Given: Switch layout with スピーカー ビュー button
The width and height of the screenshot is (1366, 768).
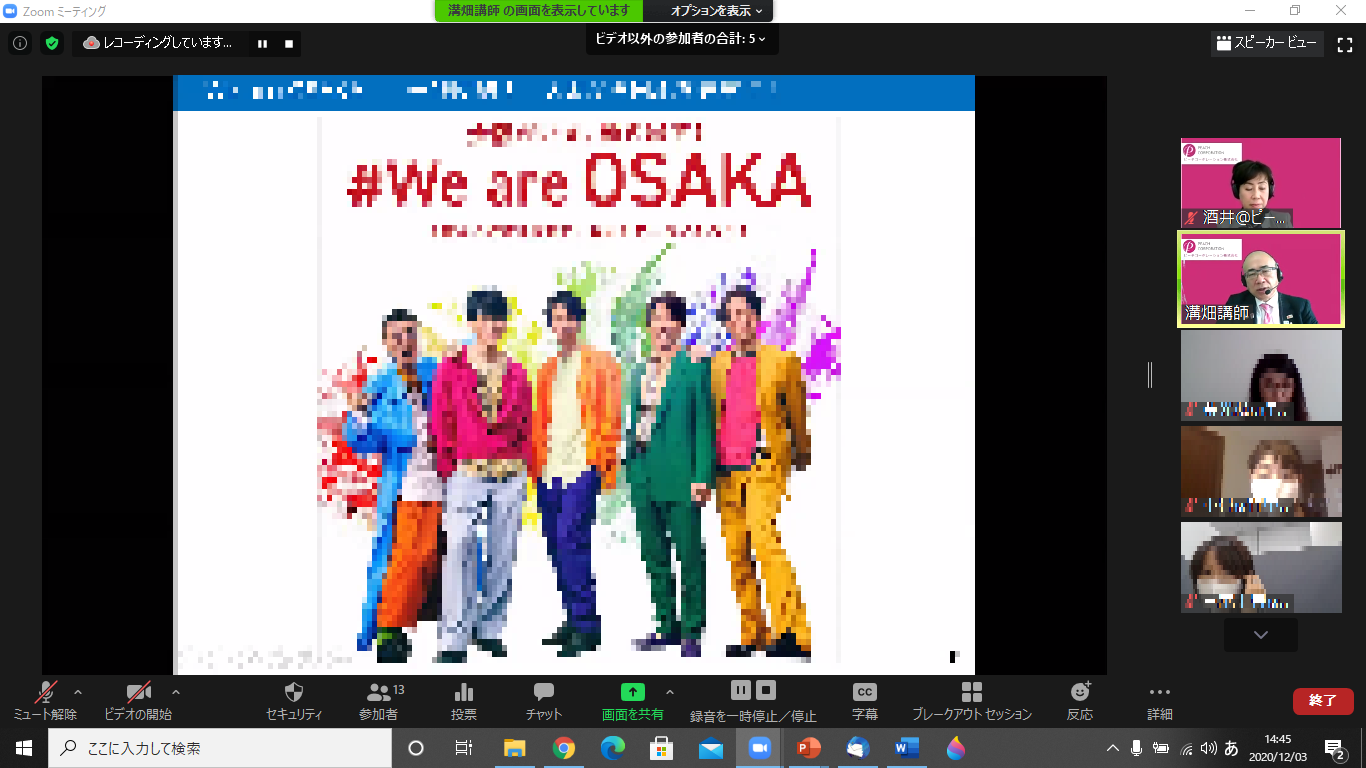Looking at the screenshot, I should 1267,43.
